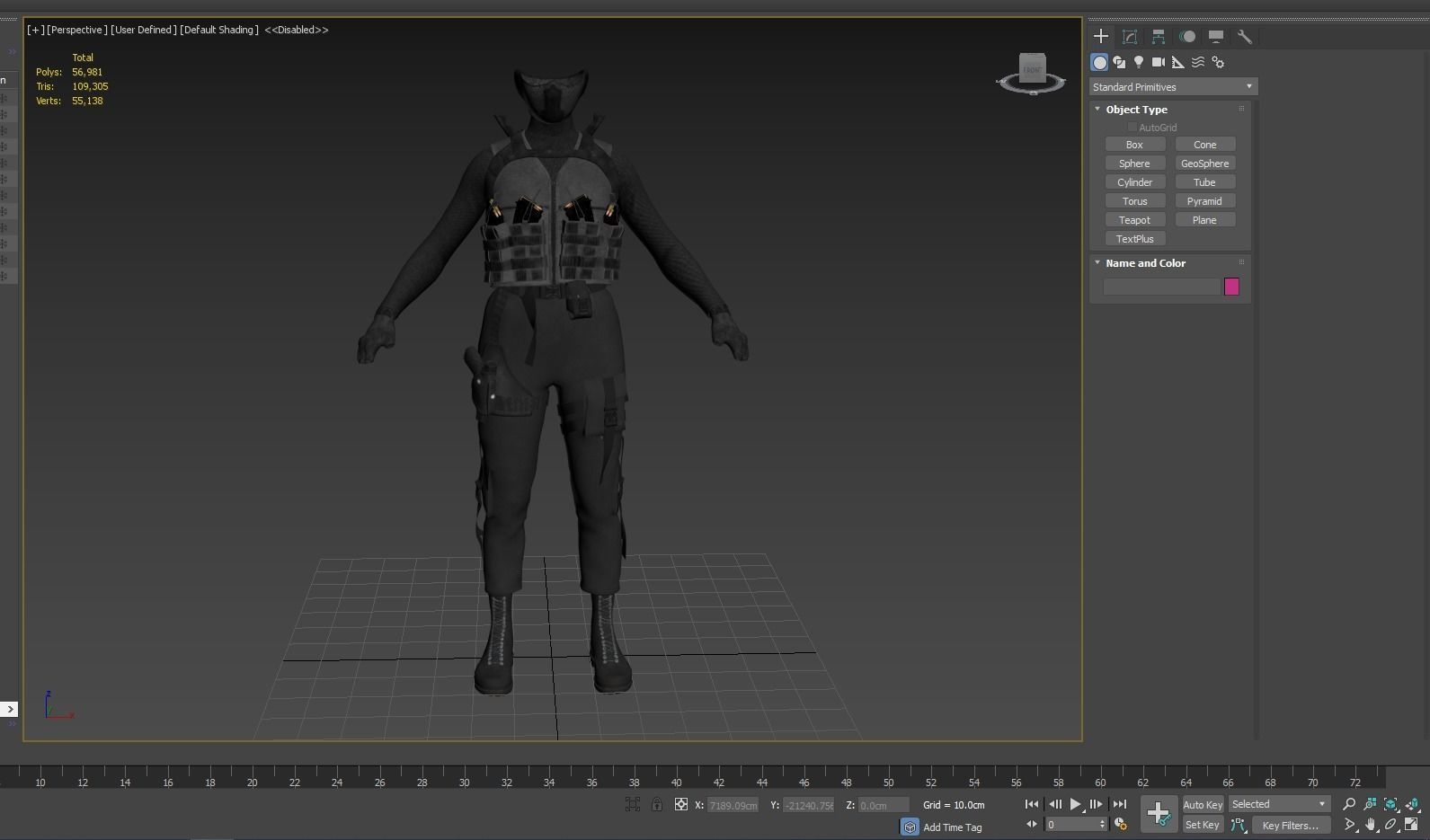Select the Orbit viewport tool
Screen dimensions: 1430x840
click(1390, 824)
